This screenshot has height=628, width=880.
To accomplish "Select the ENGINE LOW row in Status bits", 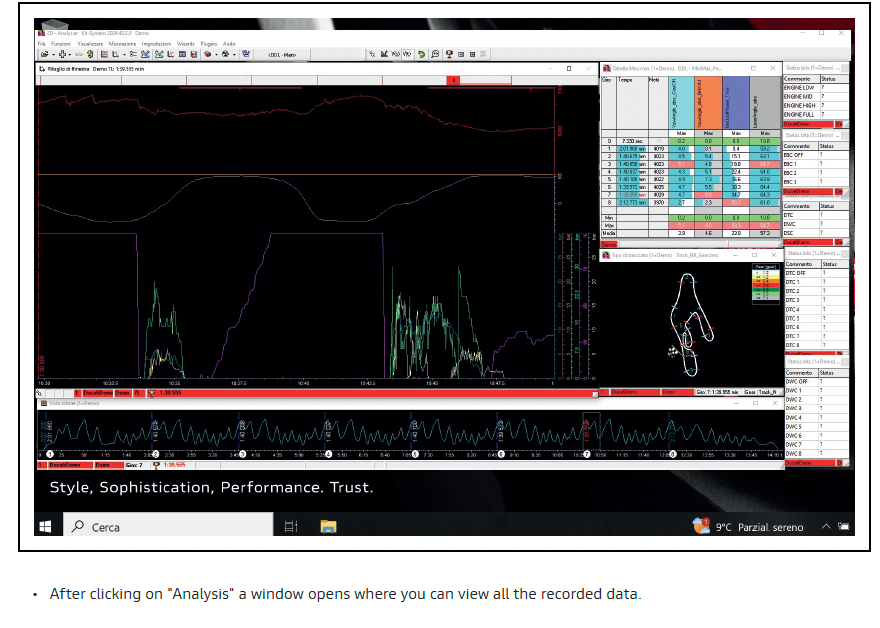I will point(815,88).
